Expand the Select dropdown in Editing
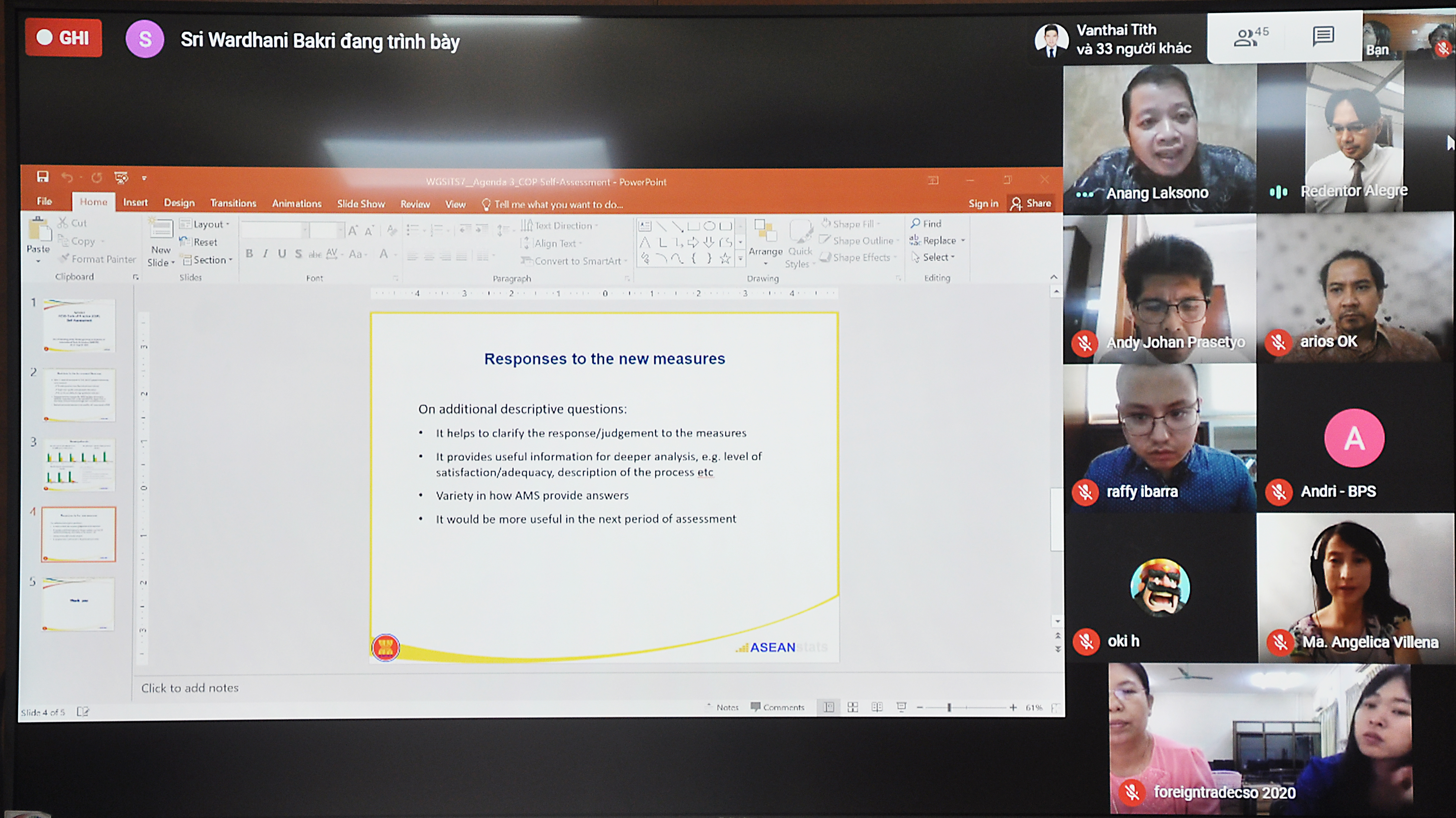Image resolution: width=1456 pixels, height=818 pixels. click(938, 257)
